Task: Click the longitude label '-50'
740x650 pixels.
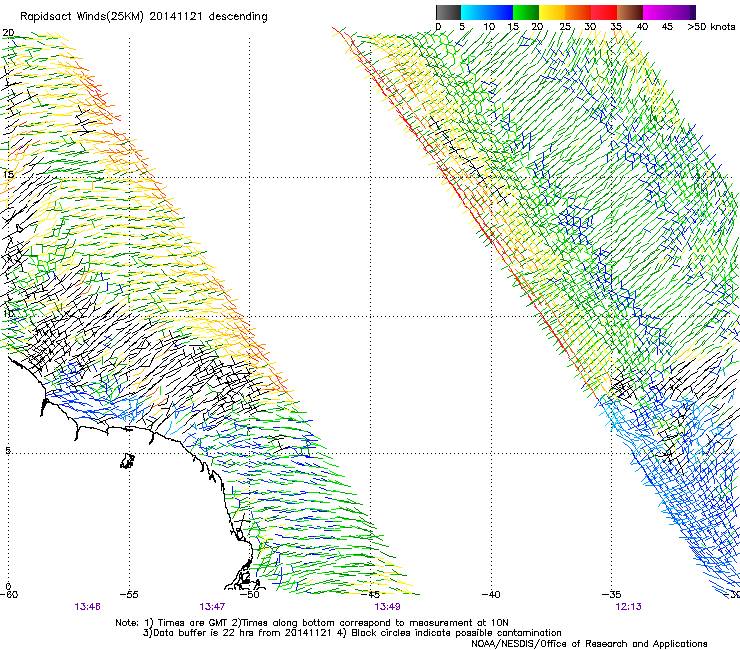Action: (250, 594)
